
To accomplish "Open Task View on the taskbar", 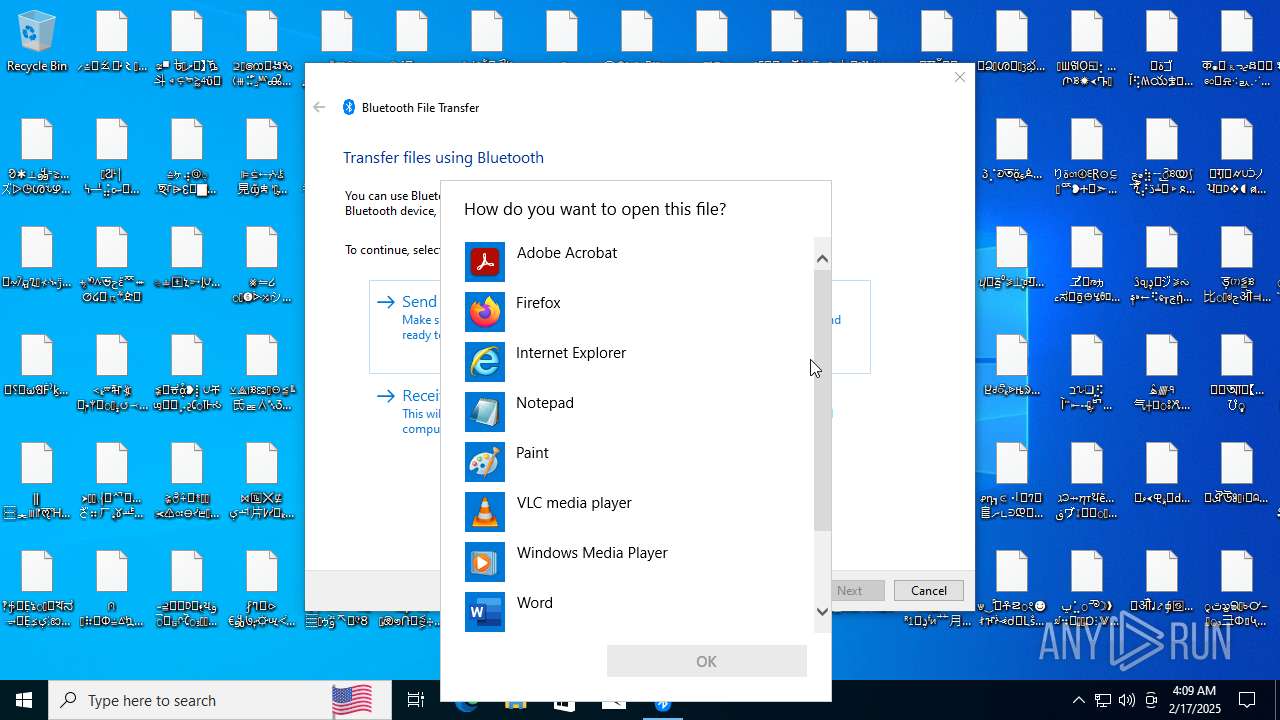I will (416, 700).
